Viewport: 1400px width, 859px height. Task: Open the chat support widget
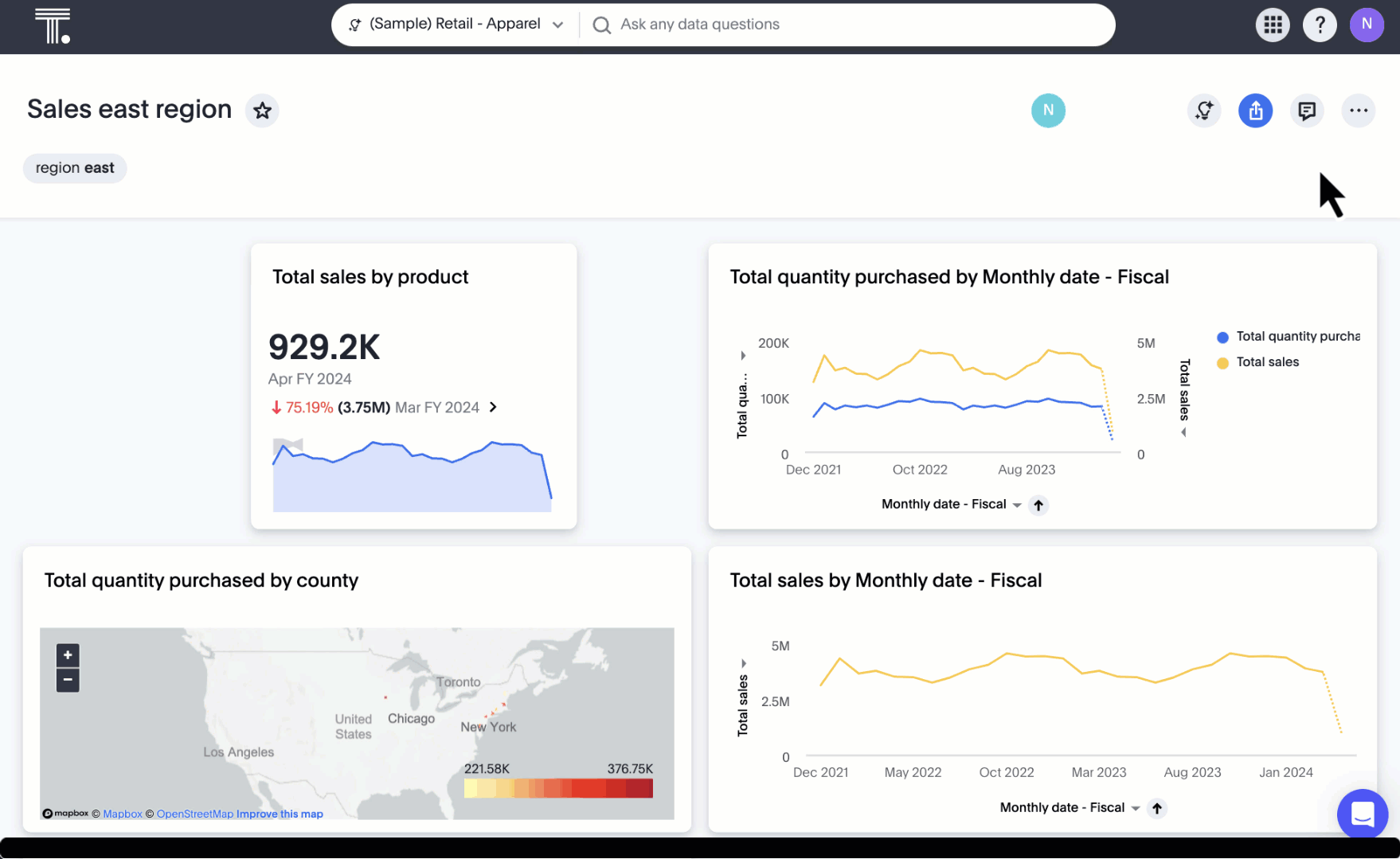[x=1363, y=814]
